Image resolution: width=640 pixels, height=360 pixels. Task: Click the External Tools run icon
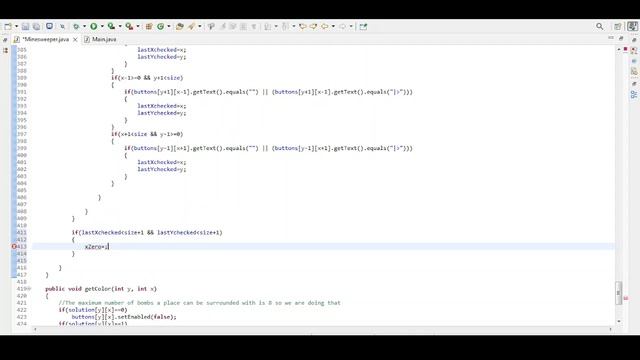coord(129,27)
